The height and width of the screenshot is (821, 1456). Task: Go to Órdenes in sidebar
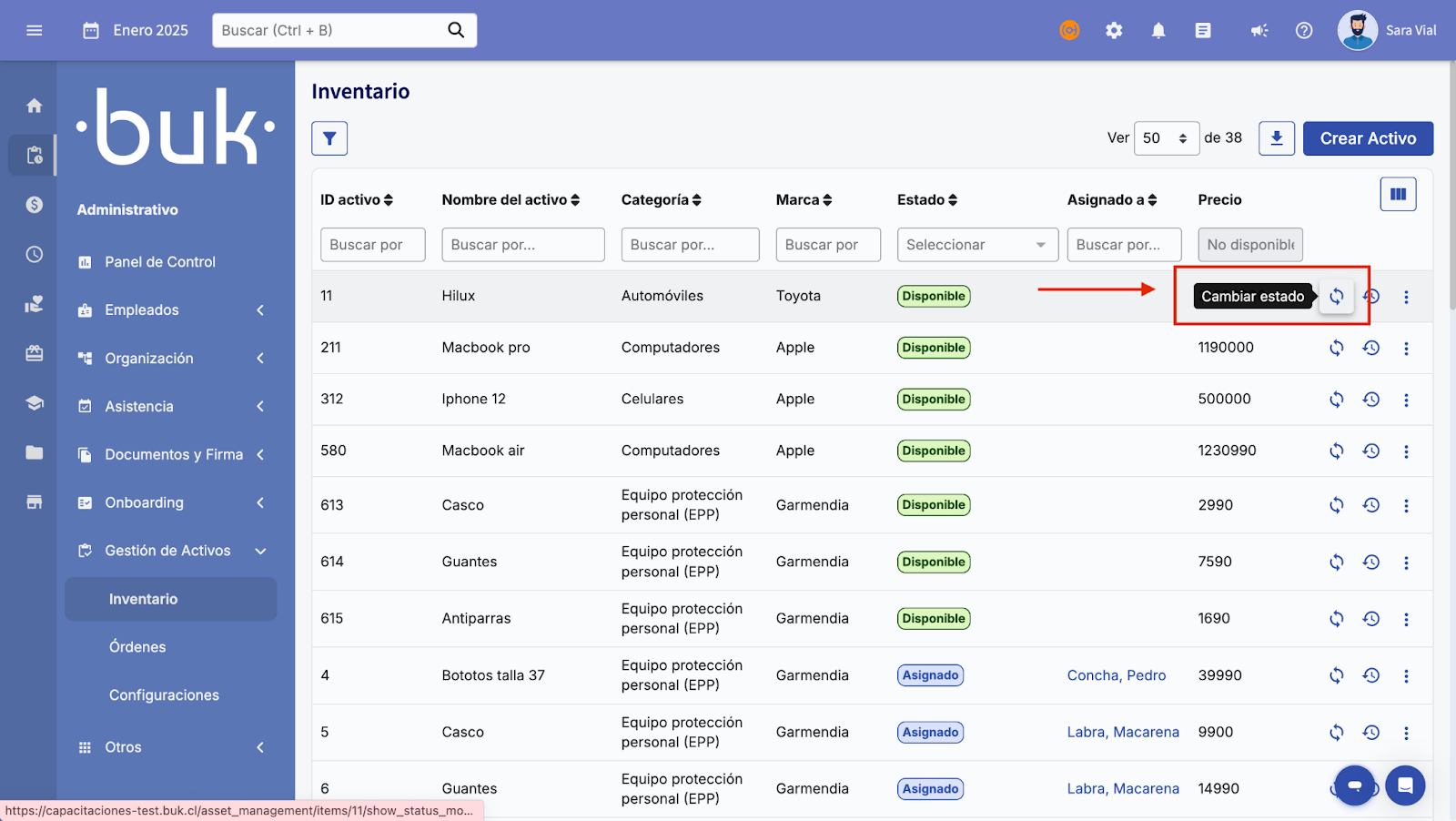click(x=137, y=647)
